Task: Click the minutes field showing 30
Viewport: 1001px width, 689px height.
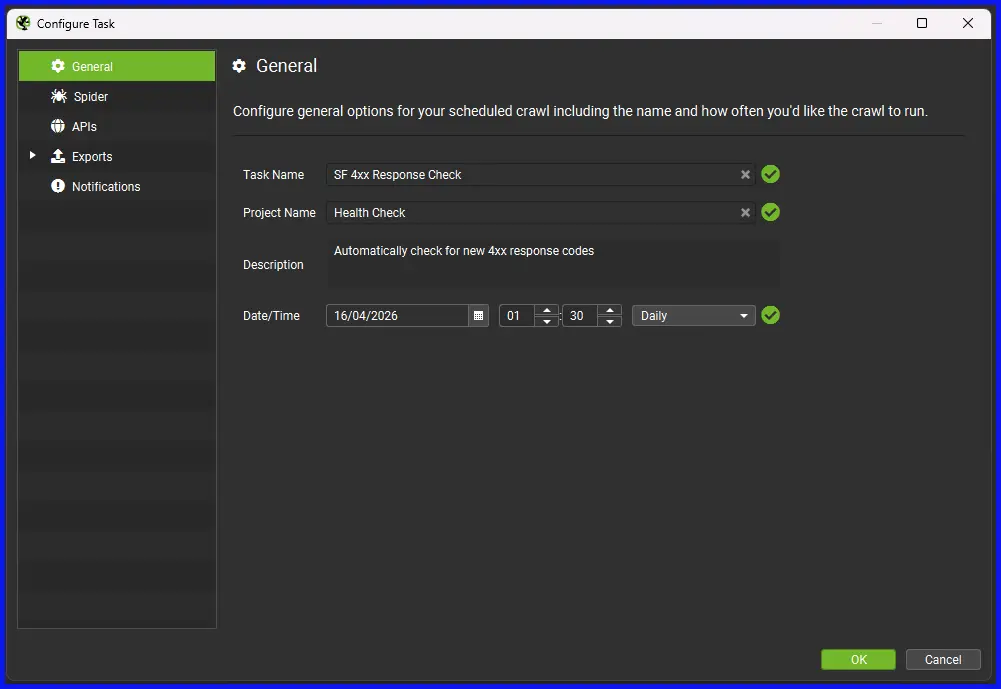Action: click(x=580, y=315)
